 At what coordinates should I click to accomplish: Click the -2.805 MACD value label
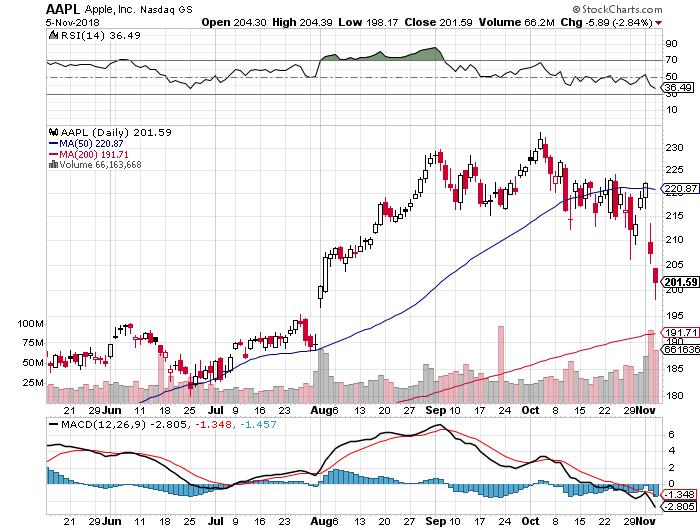click(679, 506)
